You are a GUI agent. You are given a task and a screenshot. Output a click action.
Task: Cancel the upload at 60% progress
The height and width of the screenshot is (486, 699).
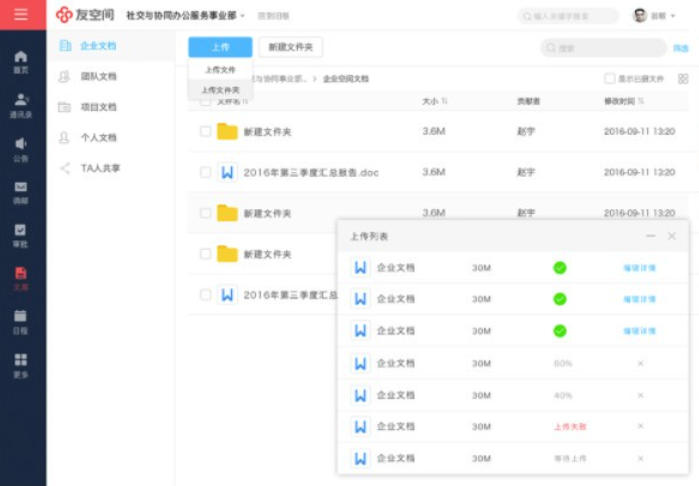(x=640, y=363)
